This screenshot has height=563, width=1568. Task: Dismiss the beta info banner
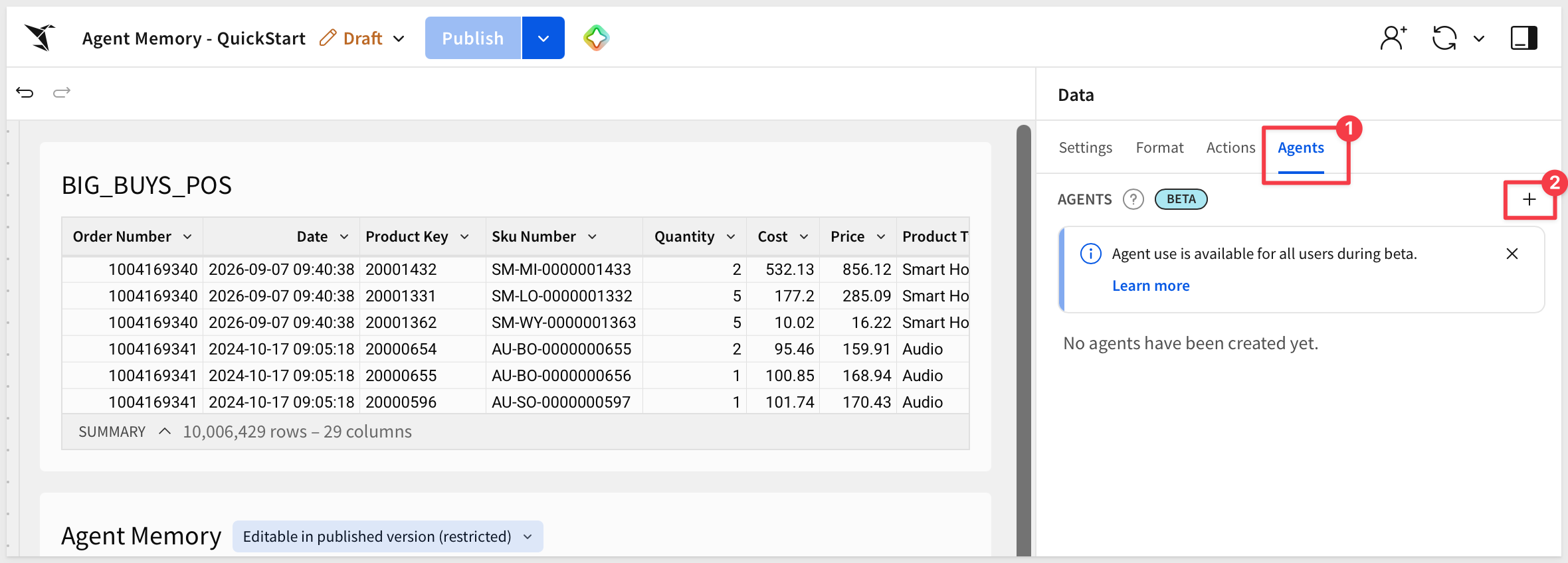coord(1512,254)
